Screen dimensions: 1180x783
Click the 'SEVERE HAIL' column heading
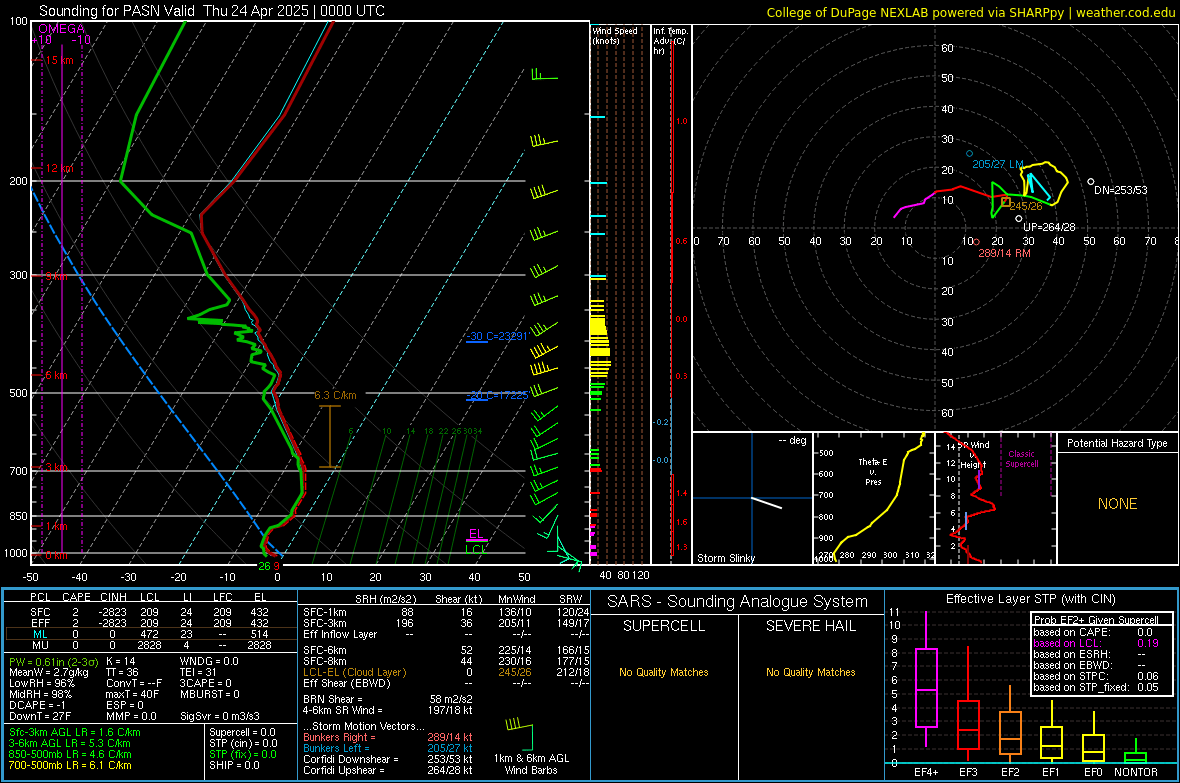click(x=811, y=626)
